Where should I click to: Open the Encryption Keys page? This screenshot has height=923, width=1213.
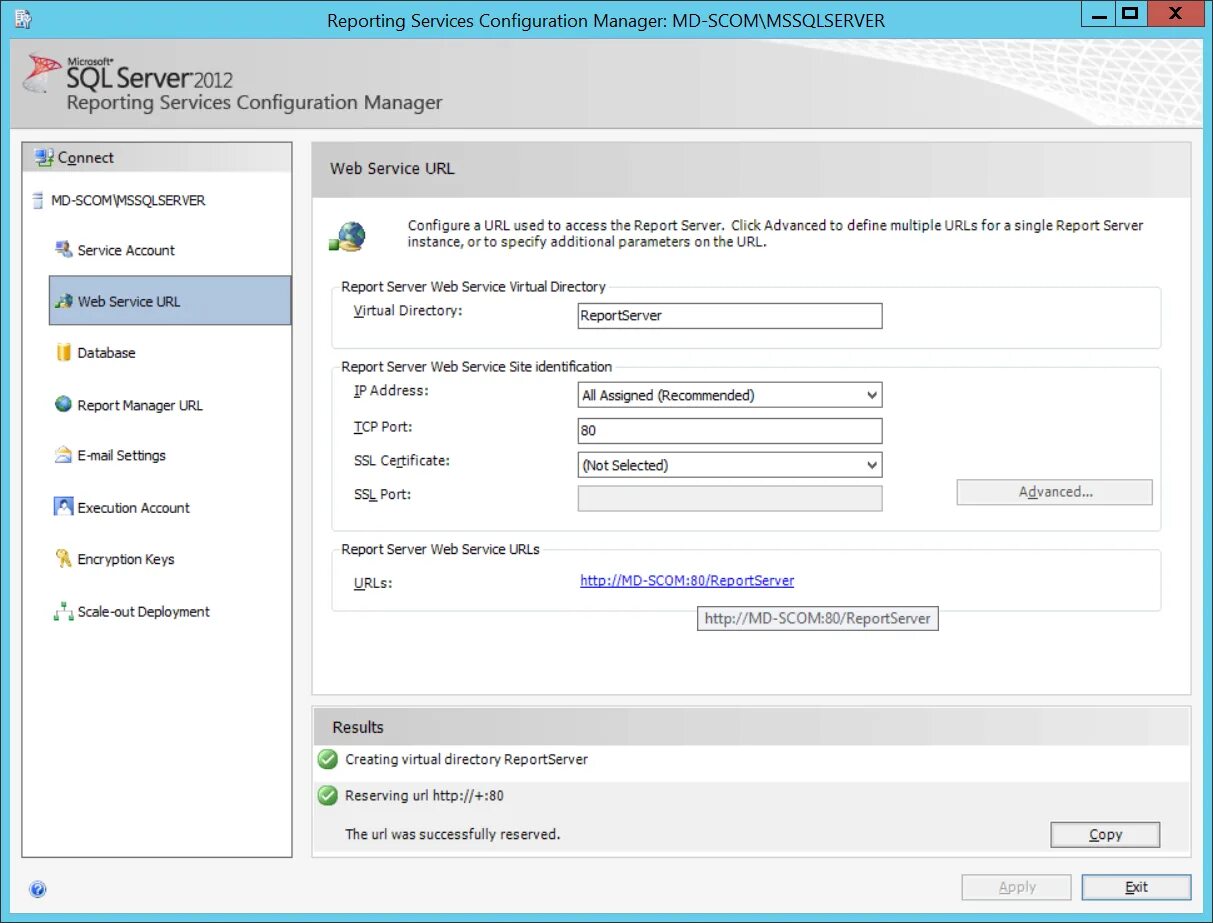[170, 559]
